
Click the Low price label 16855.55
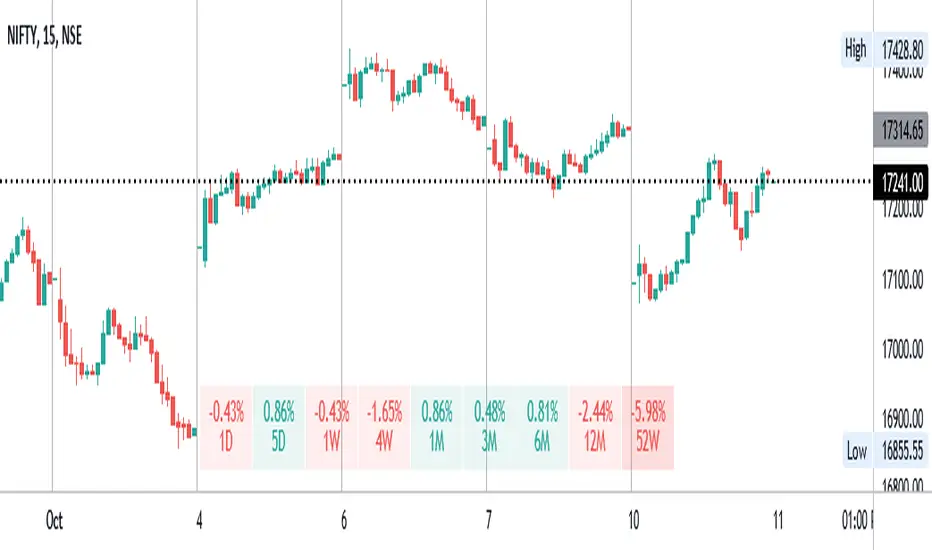901,451
